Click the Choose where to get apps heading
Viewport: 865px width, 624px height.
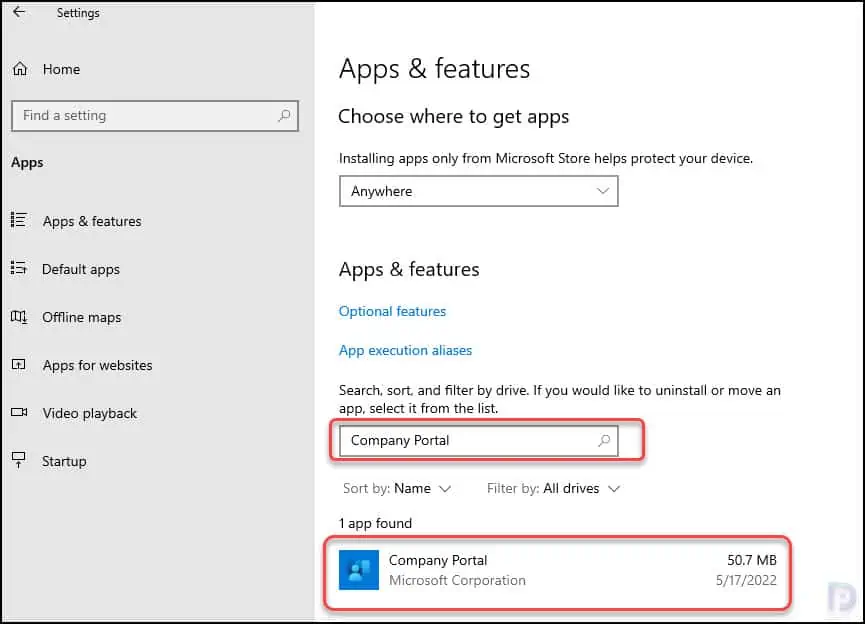(453, 117)
